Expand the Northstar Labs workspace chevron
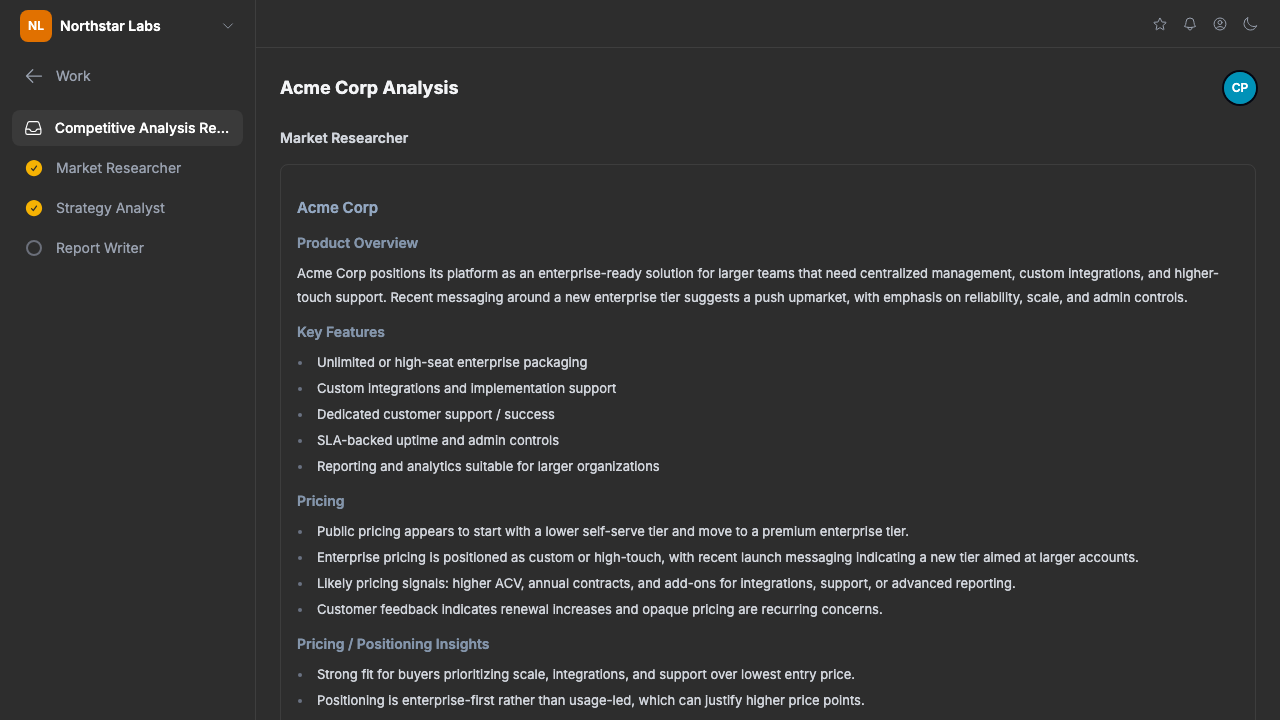Screen dimensions: 1280x720 pos(228,26)
